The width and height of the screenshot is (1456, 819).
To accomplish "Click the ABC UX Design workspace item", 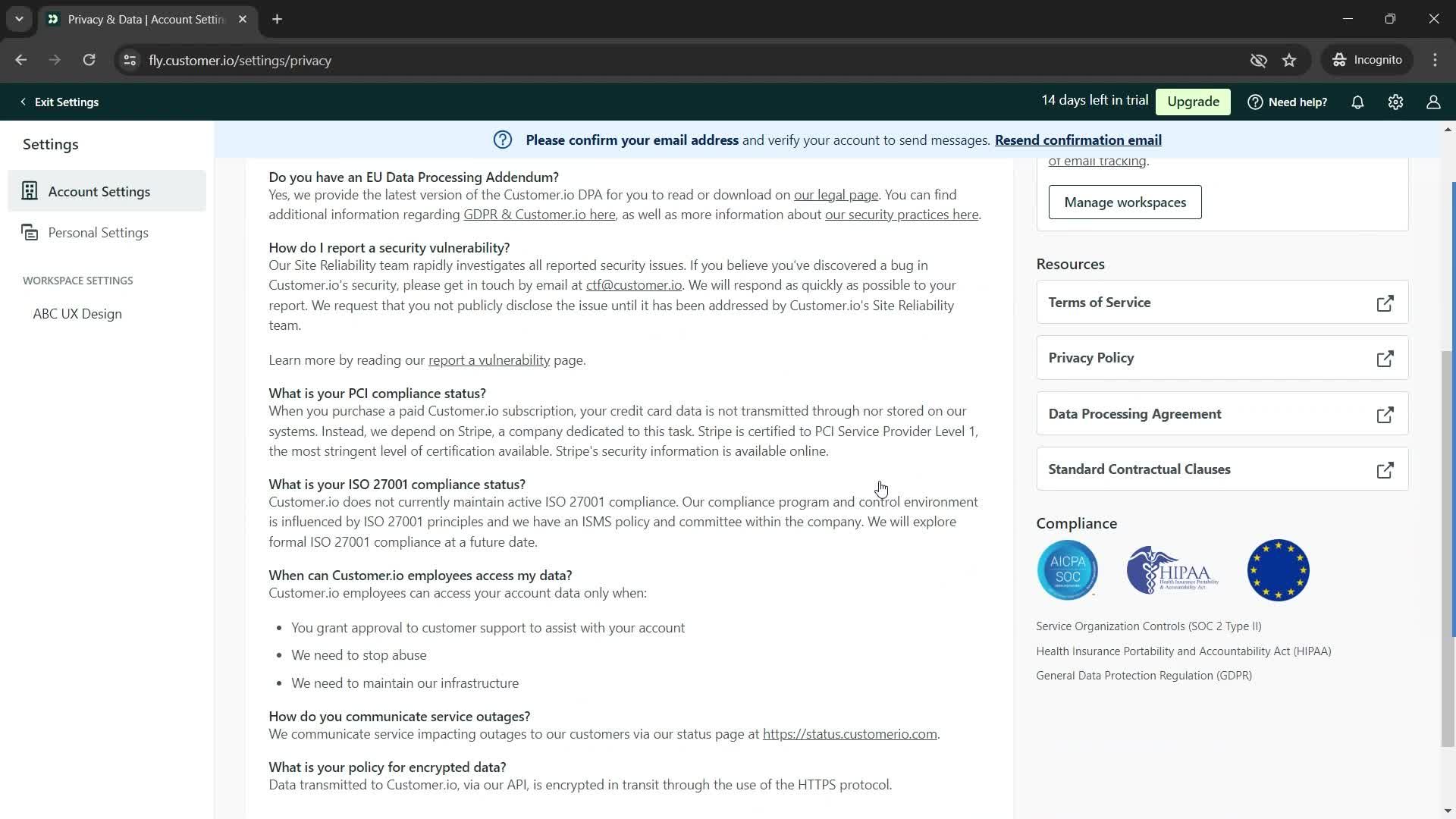I will [x=77, y=313].
